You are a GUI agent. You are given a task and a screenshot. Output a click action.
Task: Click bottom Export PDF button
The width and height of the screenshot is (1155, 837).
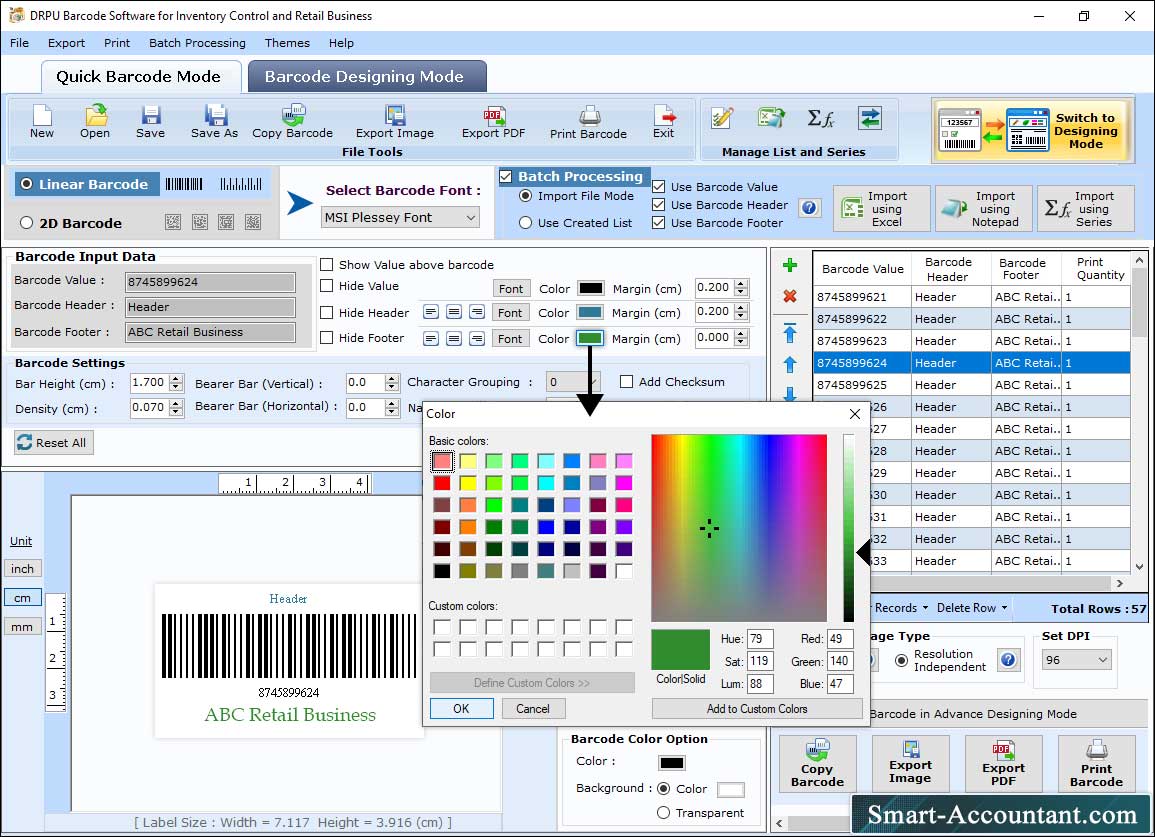tap(1003, 763)
